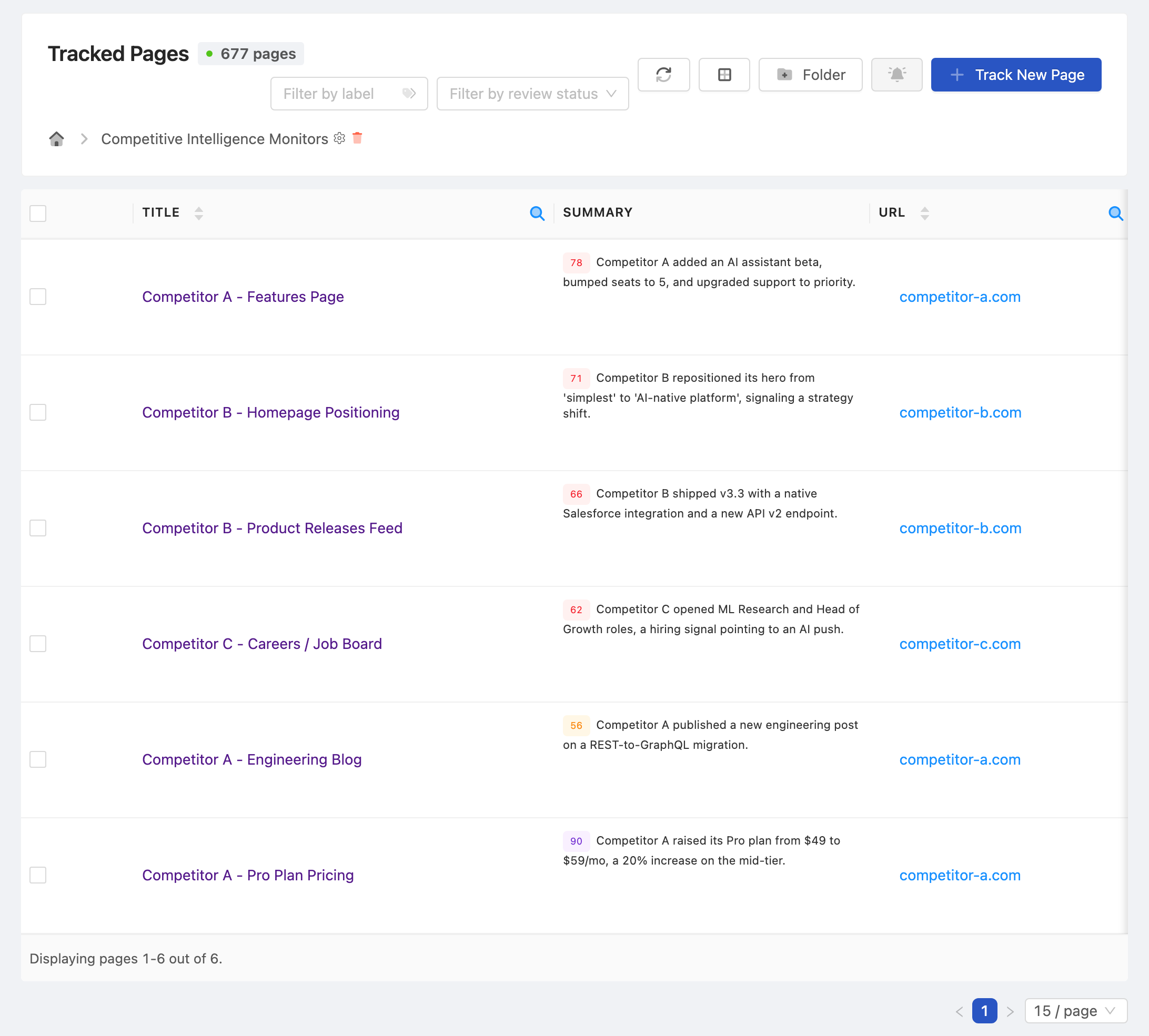Tick Competitor B - Product Releases Feed checkbox
Image resolution: width=1149 pixels, height=1036 pixels.
tap(37, 527)
